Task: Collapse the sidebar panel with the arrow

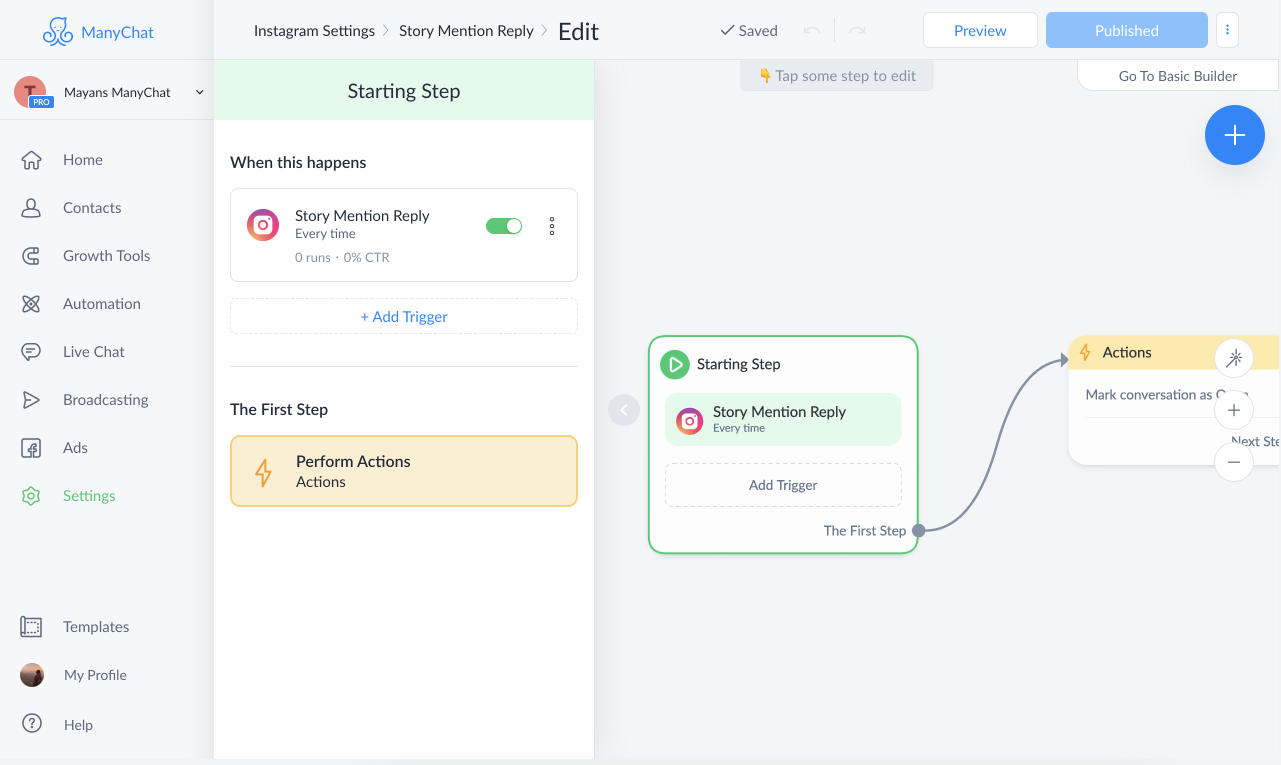Action: (x=624, y=410)
